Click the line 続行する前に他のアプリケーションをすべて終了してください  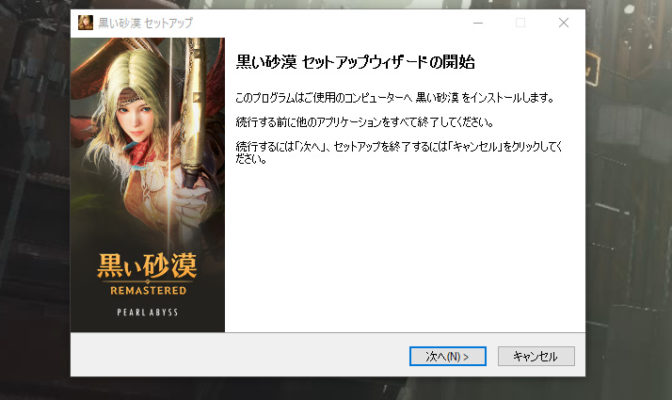[364, 122]
